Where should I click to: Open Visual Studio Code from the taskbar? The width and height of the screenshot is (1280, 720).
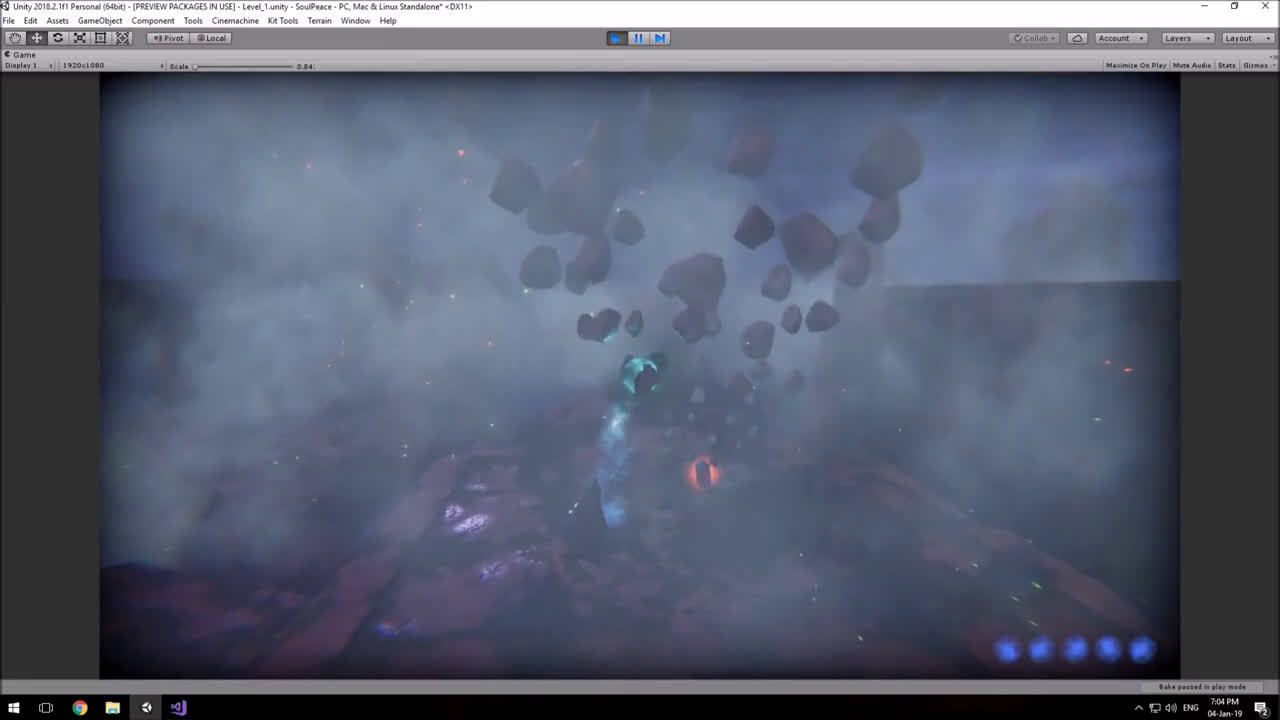coord(177,707)
